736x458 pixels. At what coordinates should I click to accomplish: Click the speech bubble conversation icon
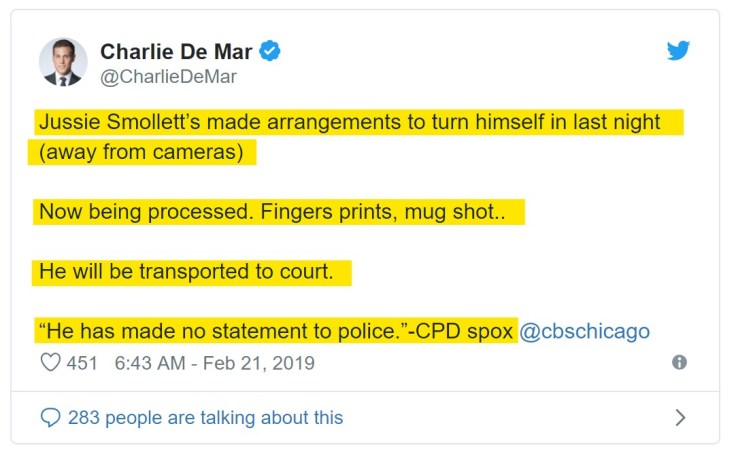click(49, 417)
